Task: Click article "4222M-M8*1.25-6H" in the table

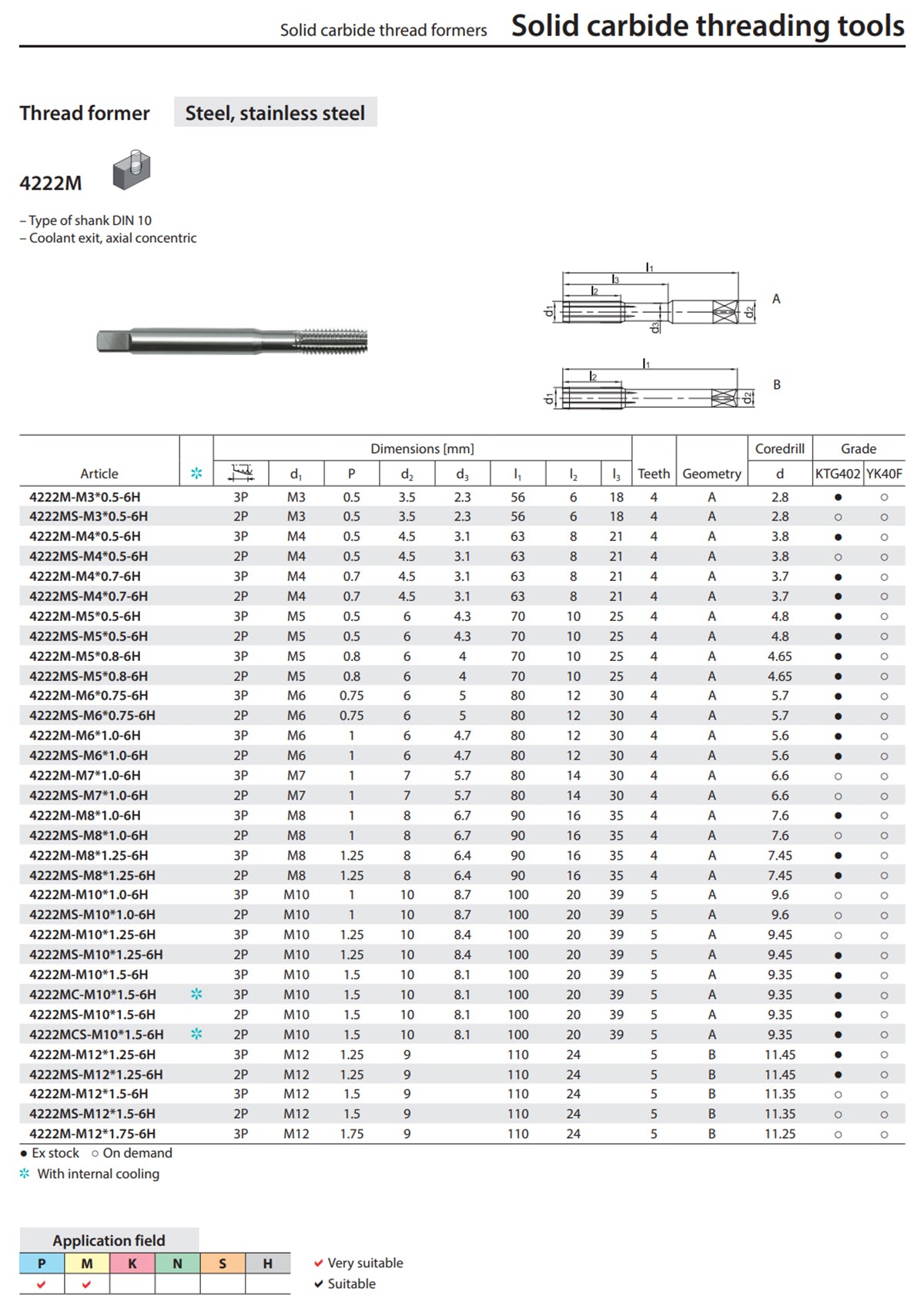Action: tap(89, 856)
